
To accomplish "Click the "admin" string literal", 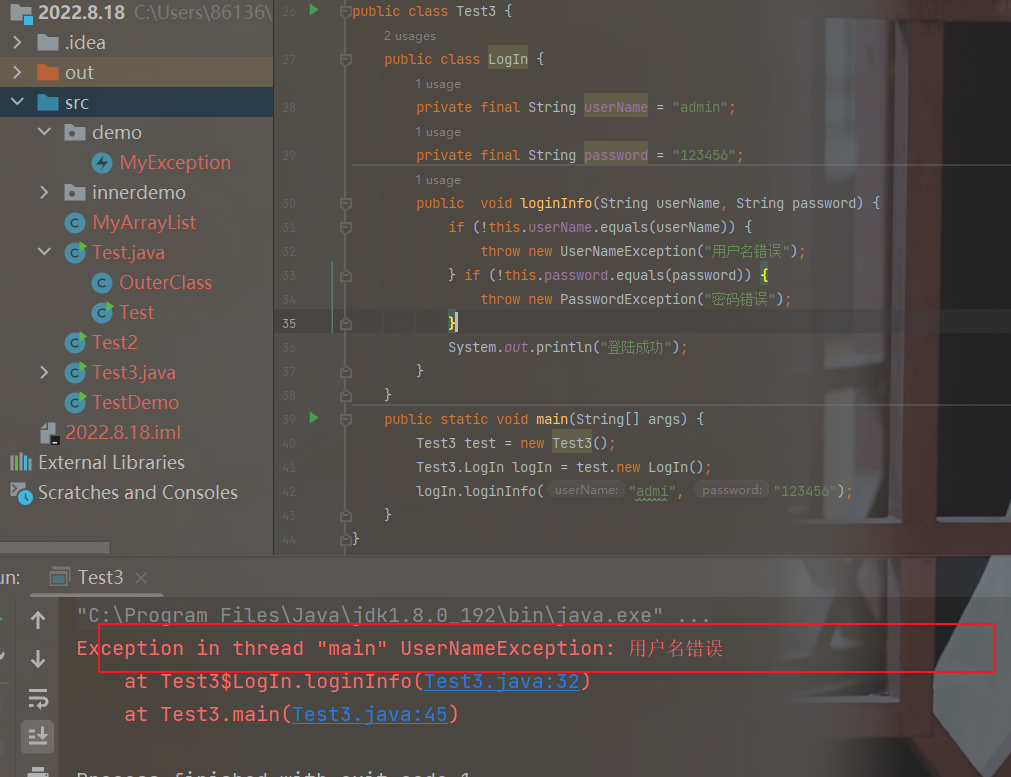I will [x=700, y=107].
